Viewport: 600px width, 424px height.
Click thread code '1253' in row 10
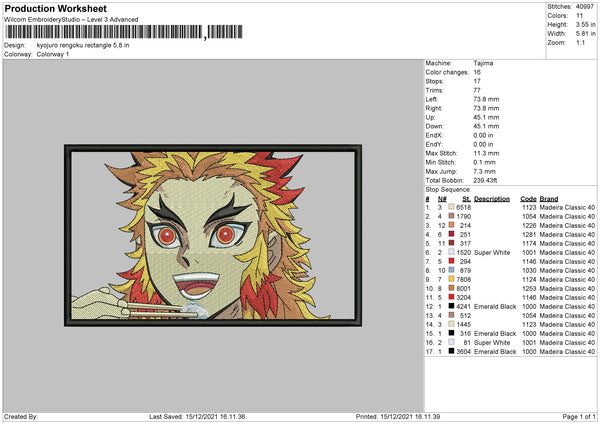pos(529,288)
